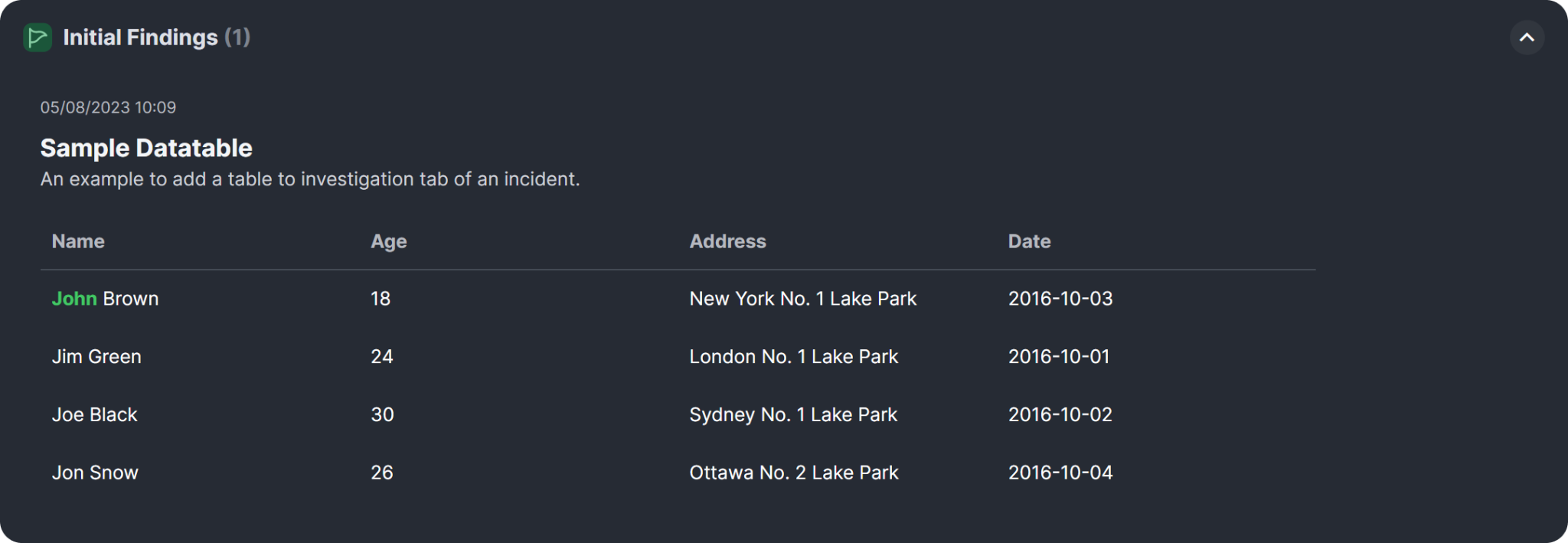Click the Name column header
1568x543 pixels.
pyautogui.click(x=78, y=241)
